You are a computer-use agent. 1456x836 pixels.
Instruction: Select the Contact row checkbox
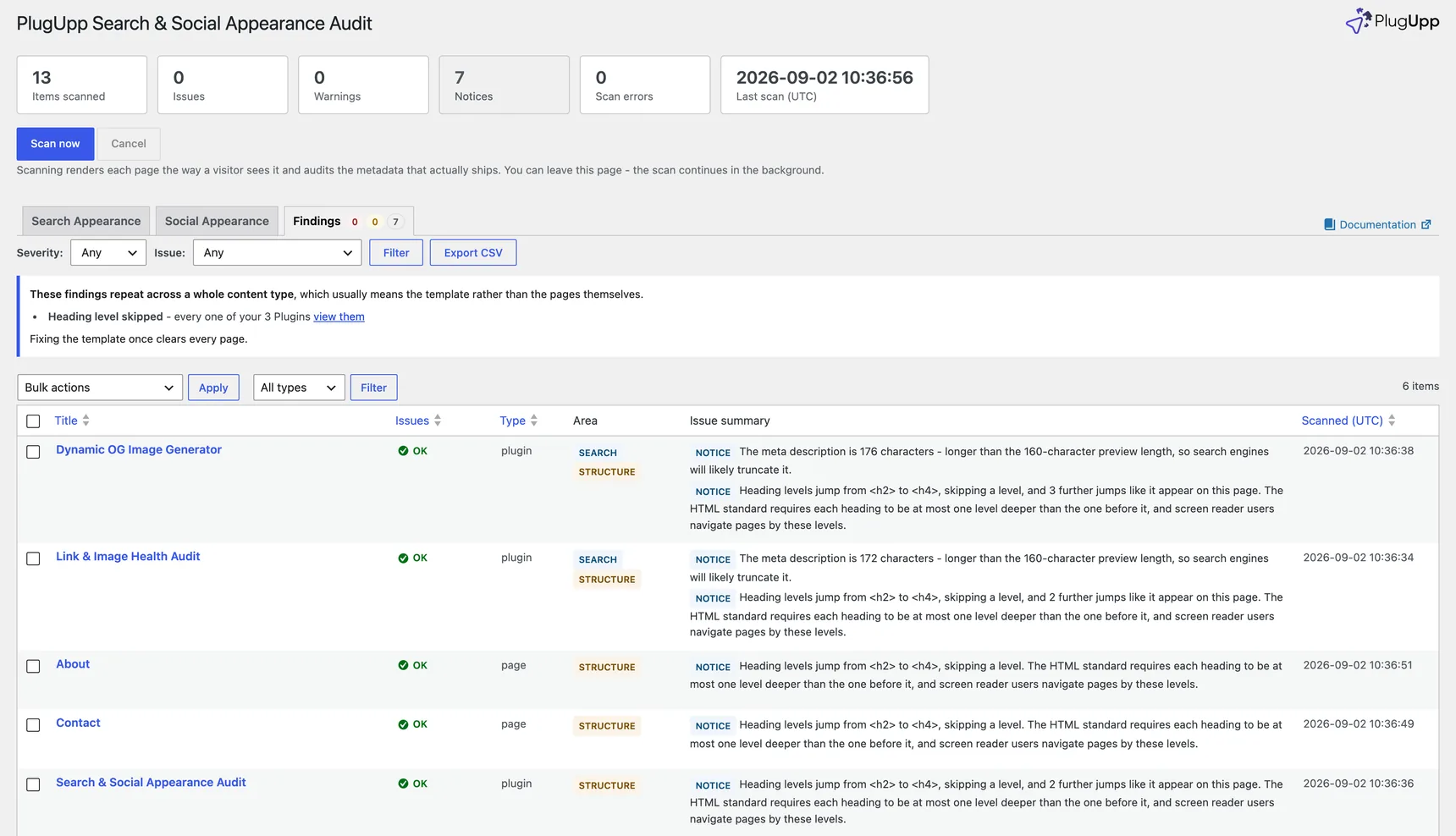[33, 725]
